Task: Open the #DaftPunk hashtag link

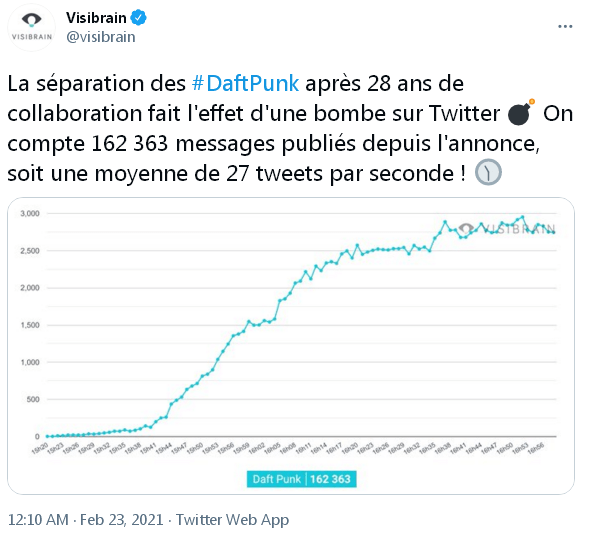Action: coord(245,83)
